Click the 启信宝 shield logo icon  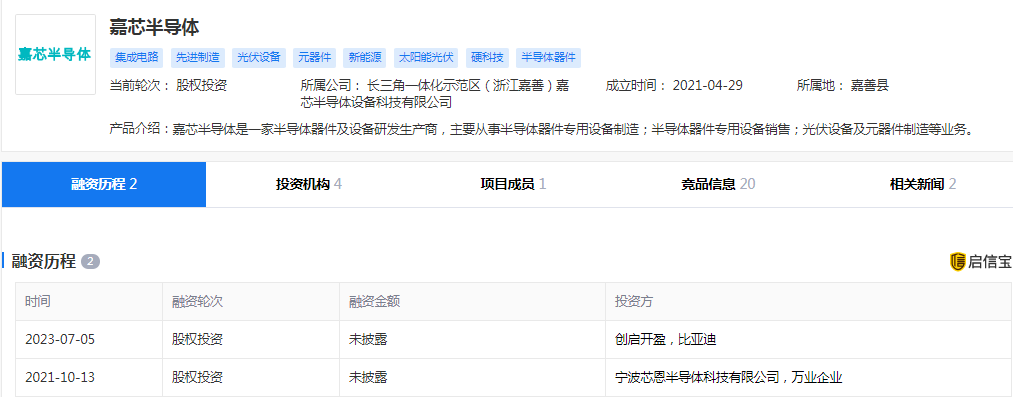coord(957,261)
